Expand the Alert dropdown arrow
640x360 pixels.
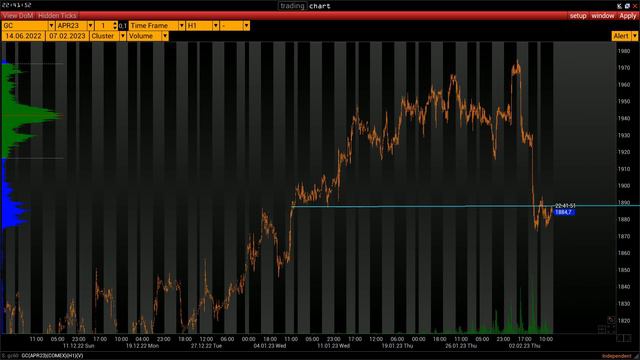[634, 36]
